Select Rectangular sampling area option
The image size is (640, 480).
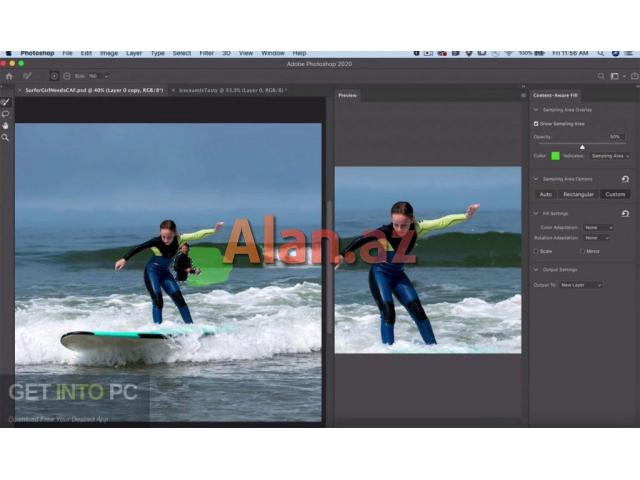click(578, 194)
